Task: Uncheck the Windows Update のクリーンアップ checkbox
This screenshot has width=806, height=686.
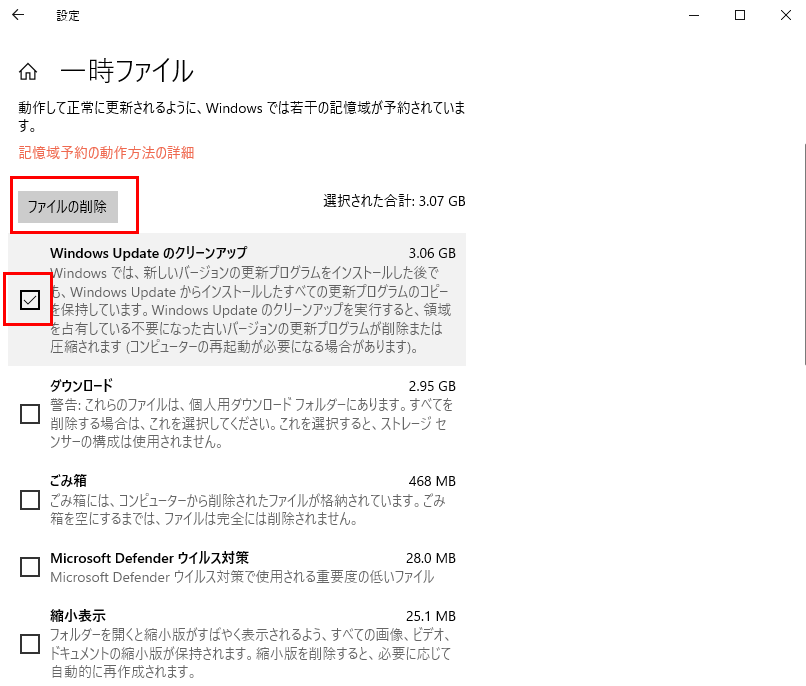Action: point(28,299)
